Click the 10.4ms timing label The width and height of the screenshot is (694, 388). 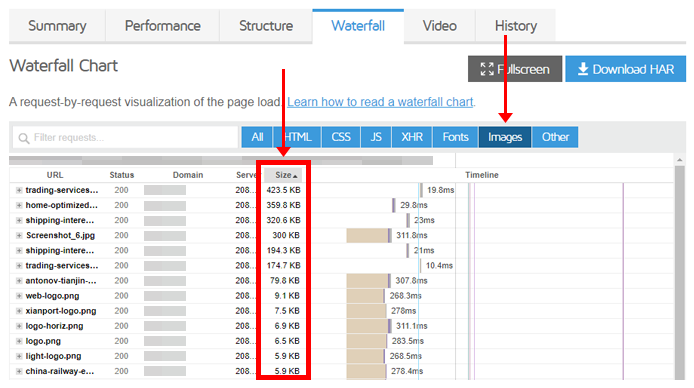tap(439, 265)
